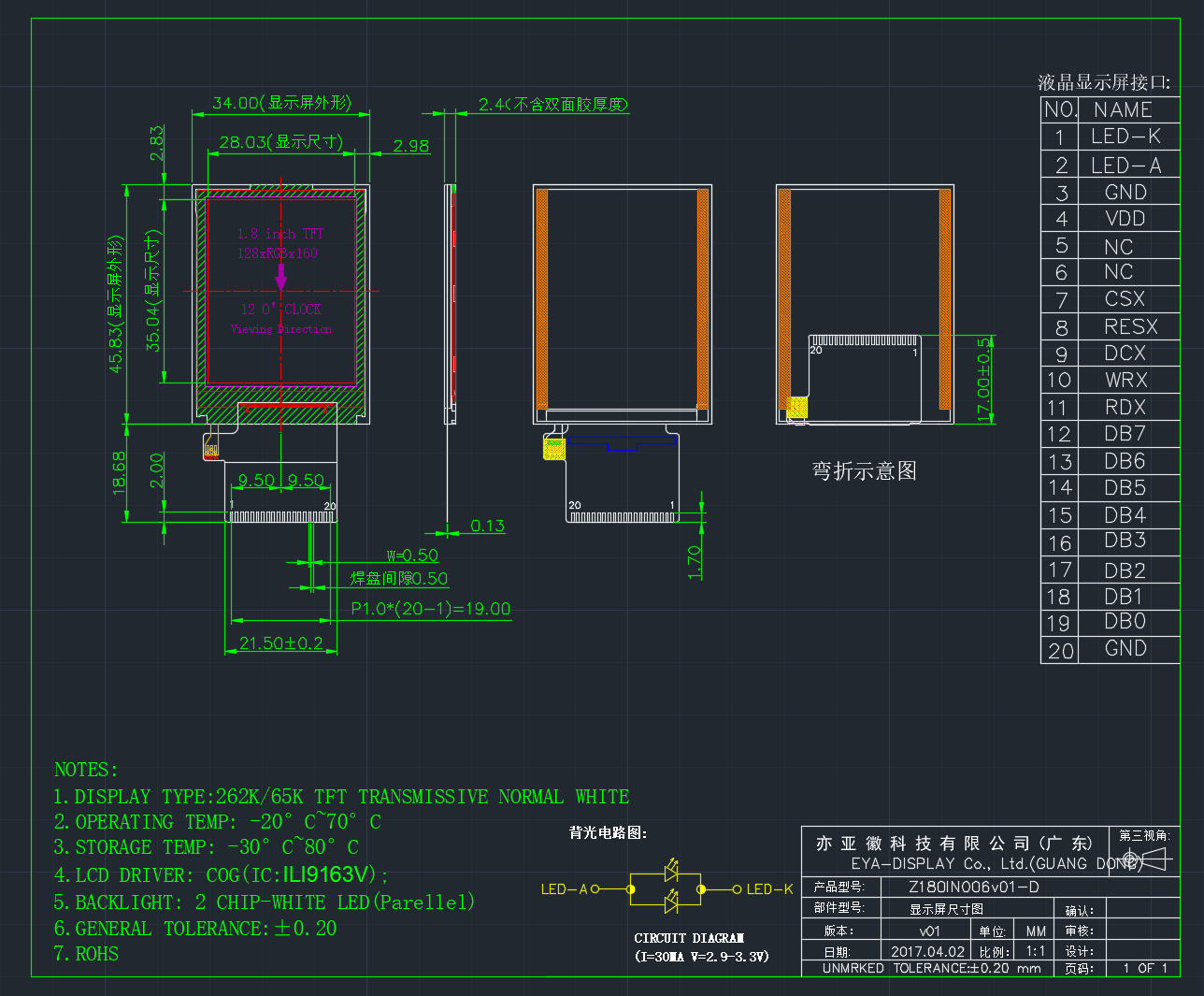Select the 34.00 display outline width dimension
This screenshot has width=1204, height=996.
pos(281,103)
